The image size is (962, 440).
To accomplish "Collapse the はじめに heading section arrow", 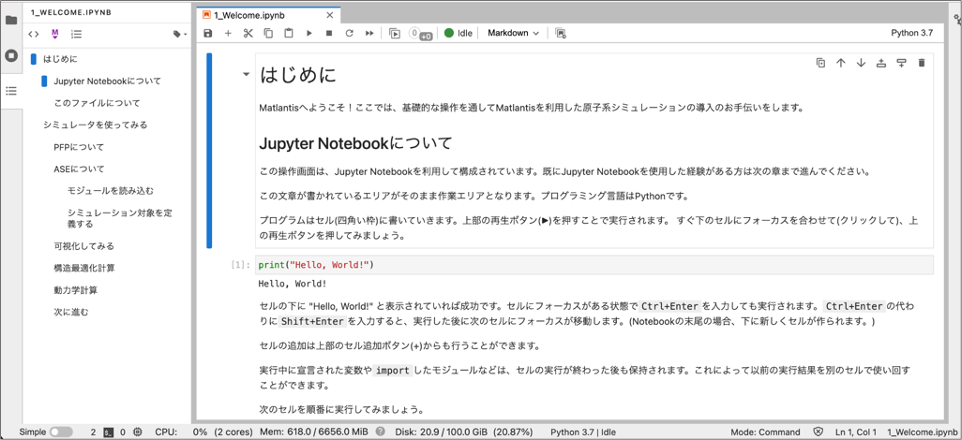I will tap(246, 75).
